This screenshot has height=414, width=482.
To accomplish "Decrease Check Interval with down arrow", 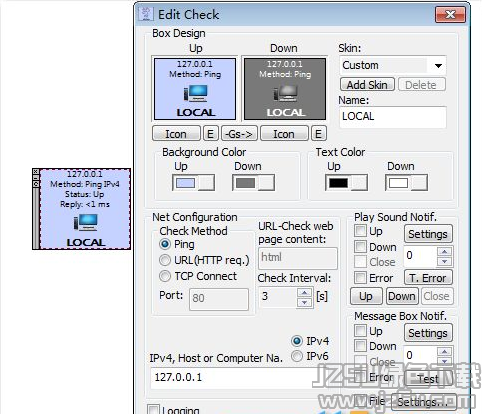I will tap(304, 302).
